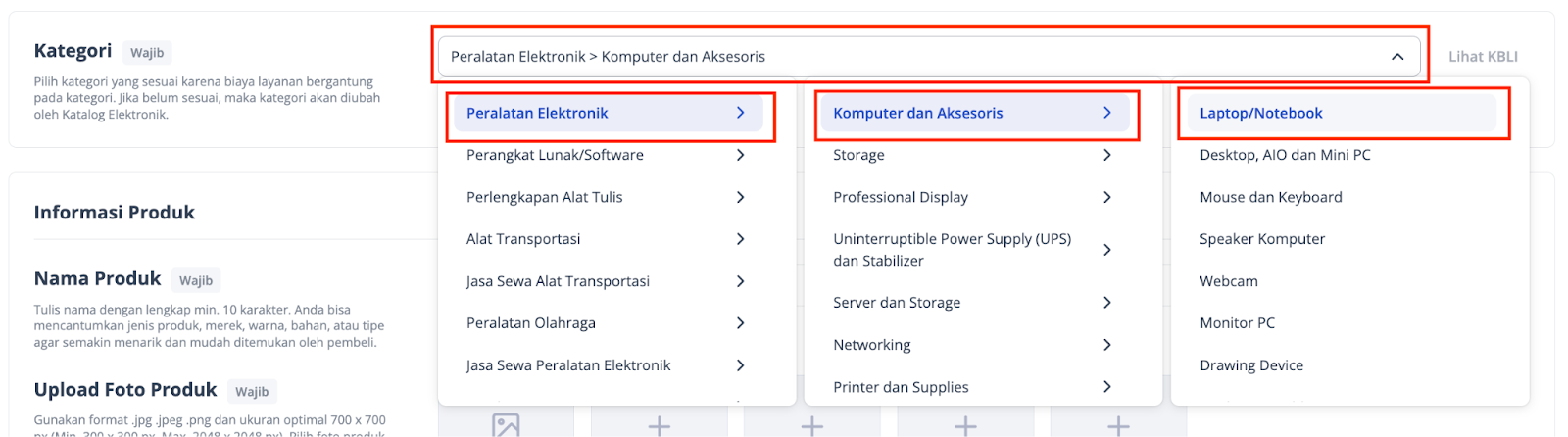Viewport: 1568px width, 437px height.
Task: Expand the Printer dan Supplies chevron
Action: (1107, 387)
